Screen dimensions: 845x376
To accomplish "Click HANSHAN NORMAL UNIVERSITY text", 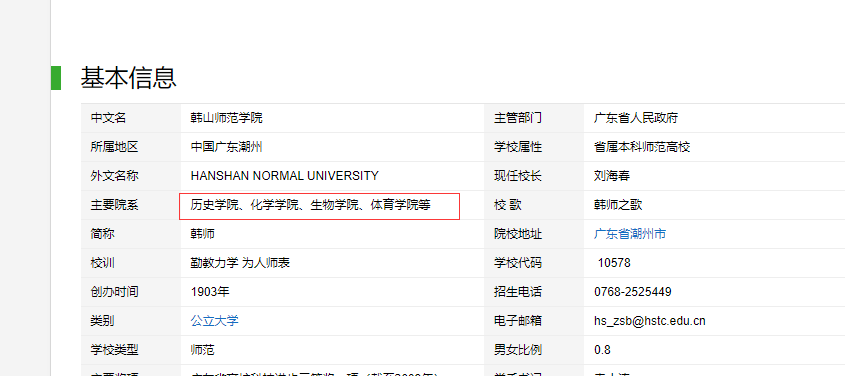I will (x=285, y=176).
